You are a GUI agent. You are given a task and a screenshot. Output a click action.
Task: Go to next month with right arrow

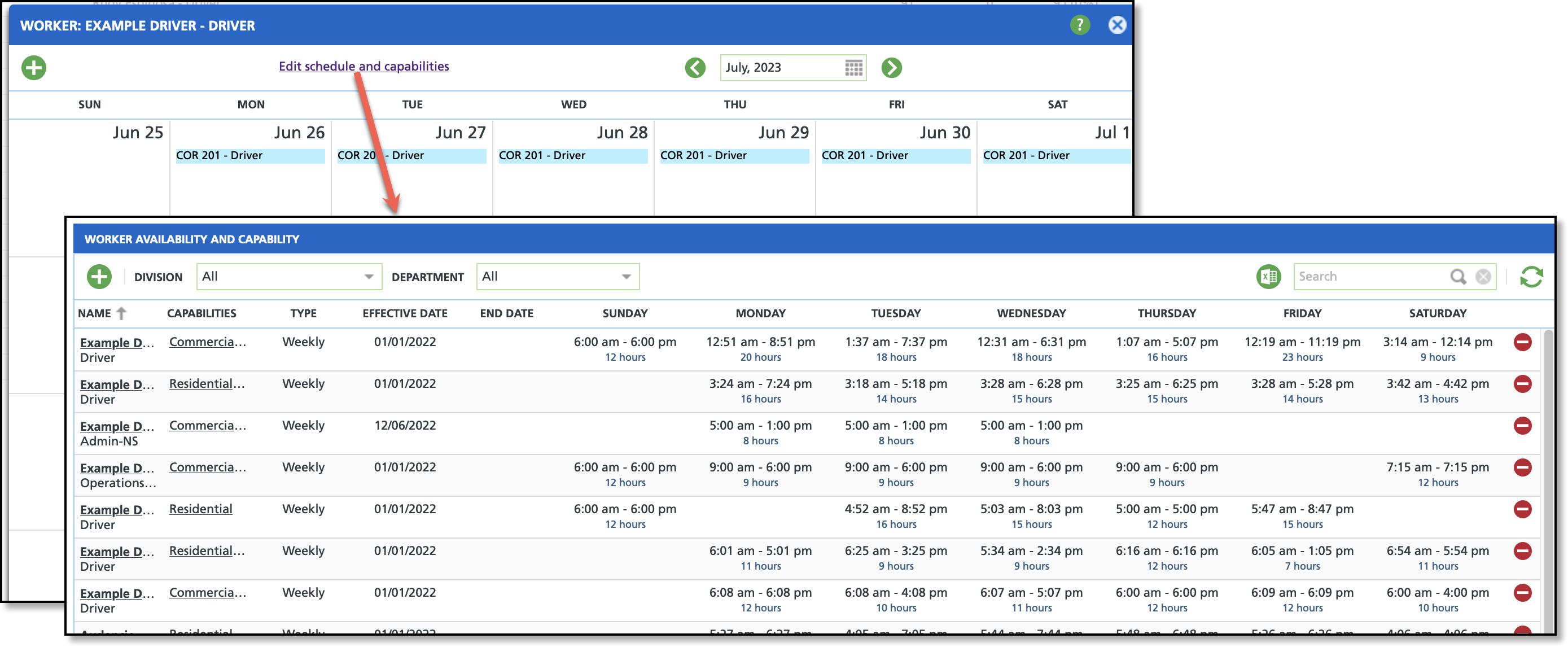point(892,68)
